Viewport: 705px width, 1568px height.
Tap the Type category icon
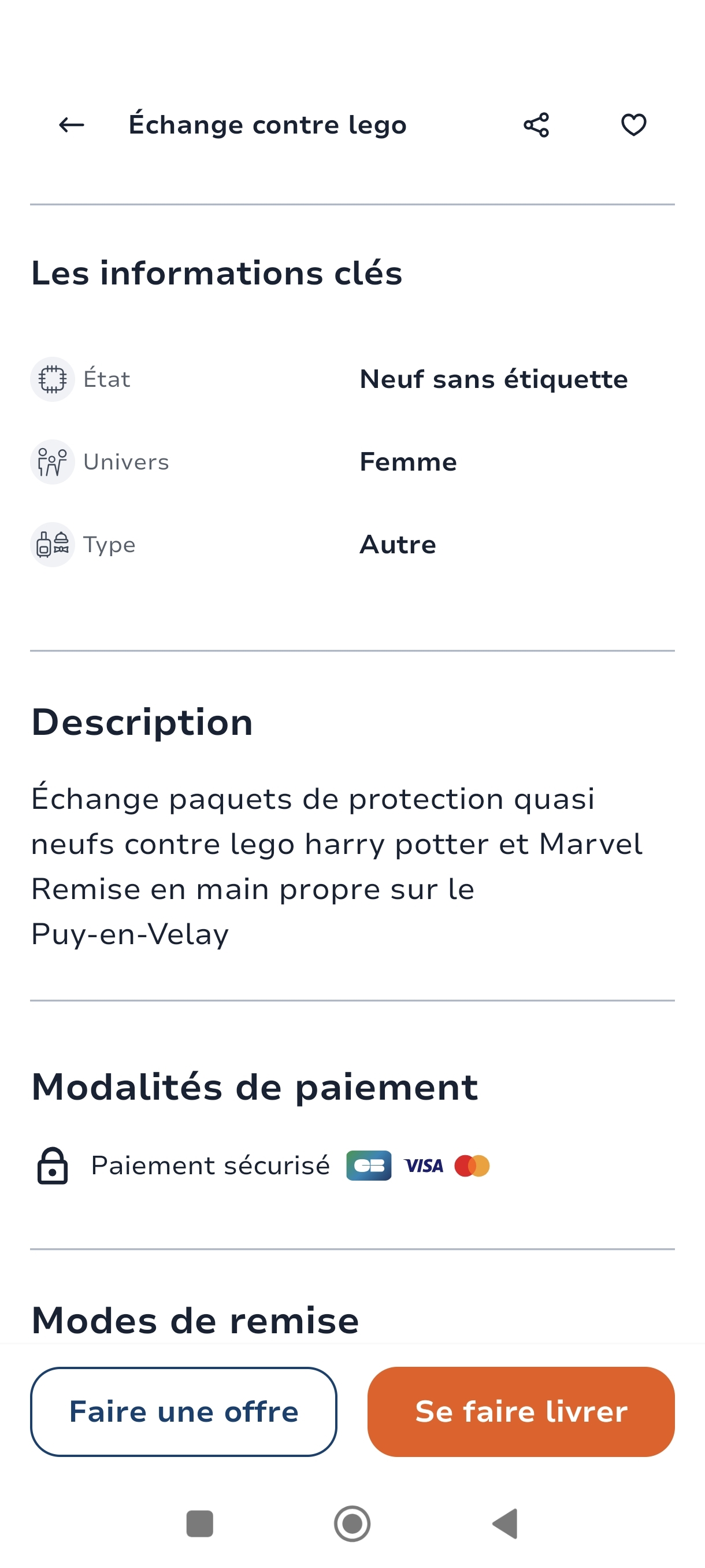coord(53,545)
